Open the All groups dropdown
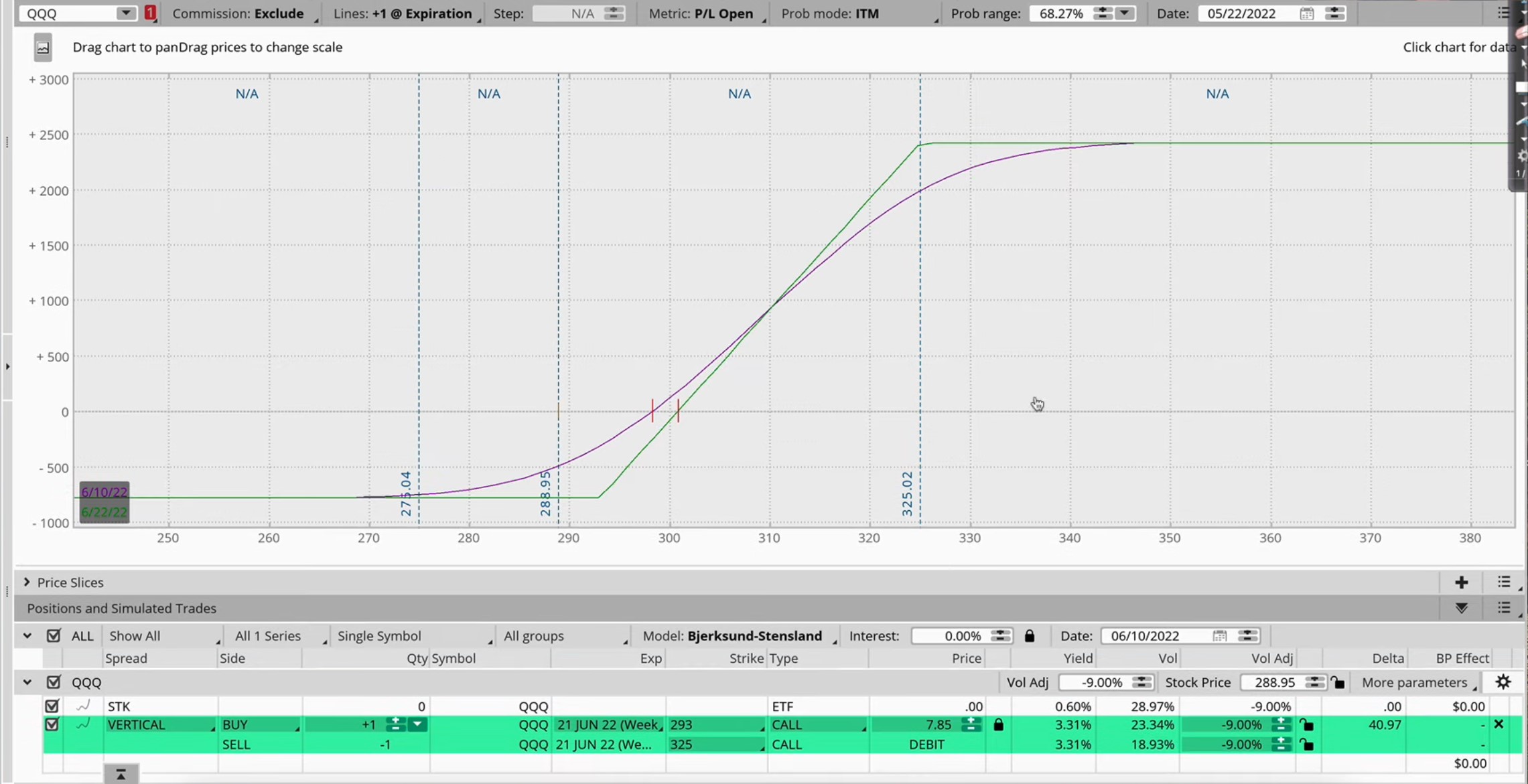1528x784 pixels. (x=565, y=636)
